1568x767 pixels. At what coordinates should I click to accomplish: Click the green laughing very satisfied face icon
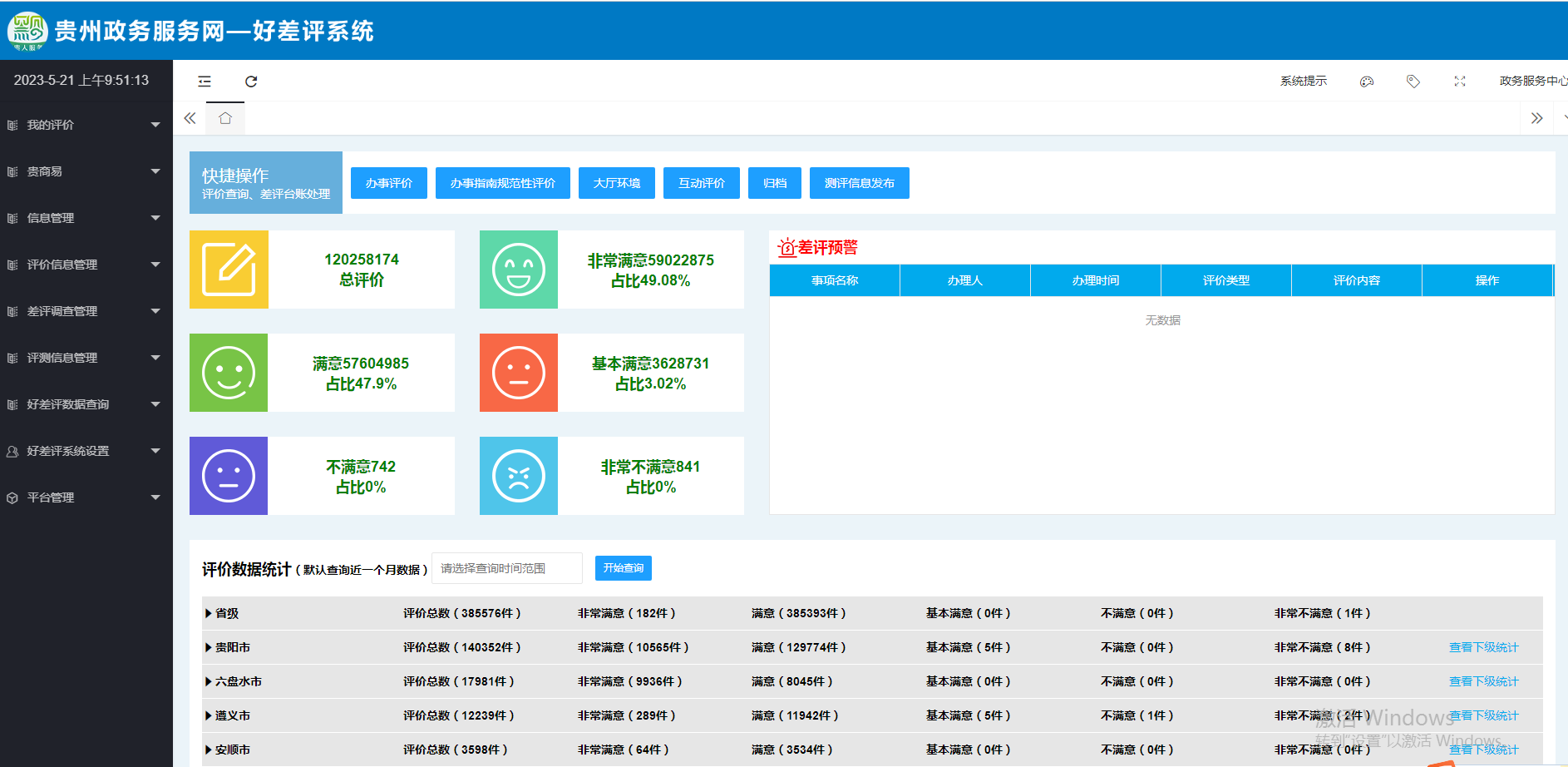pos(519,270)
